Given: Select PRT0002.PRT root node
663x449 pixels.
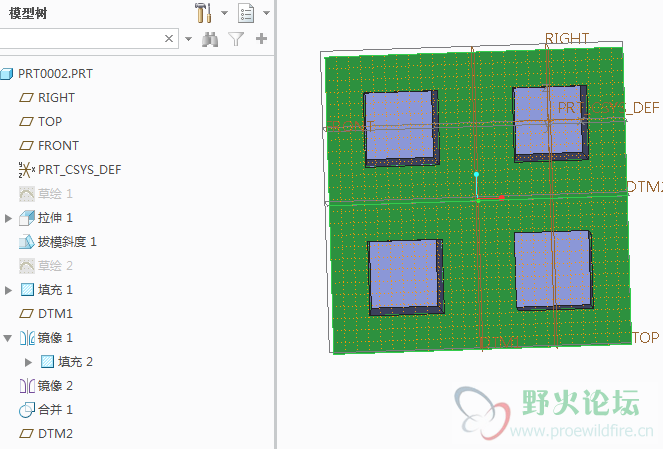Looking at the screenshot, I should (x=55, y=74).
